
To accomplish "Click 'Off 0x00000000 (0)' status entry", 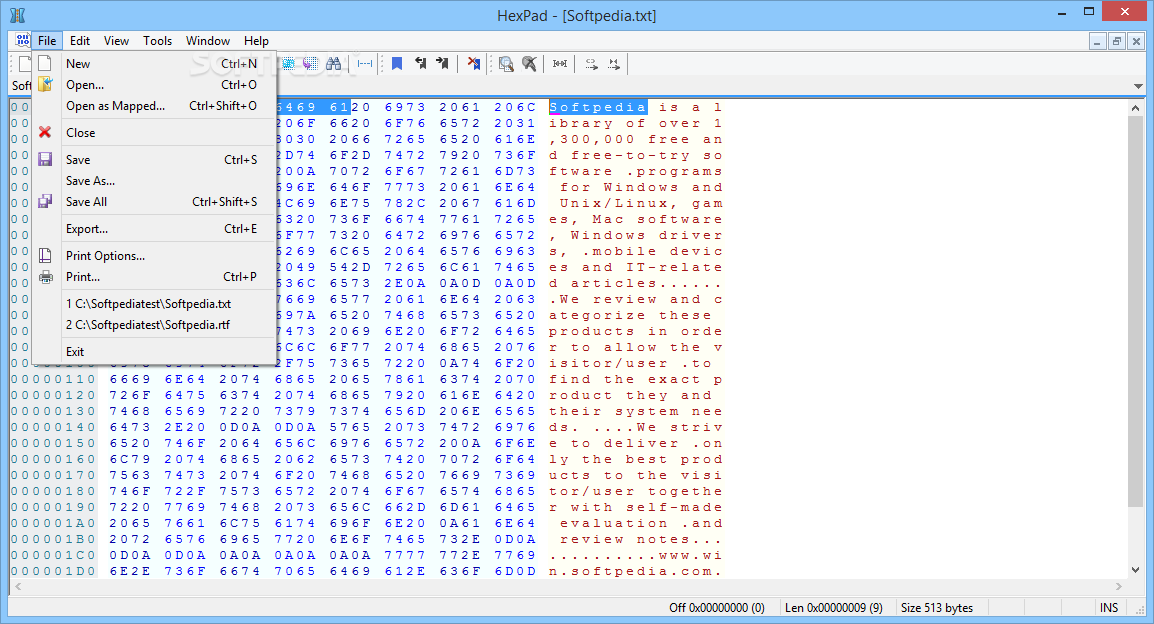I will pyautogui.click(x=717, y=608).
